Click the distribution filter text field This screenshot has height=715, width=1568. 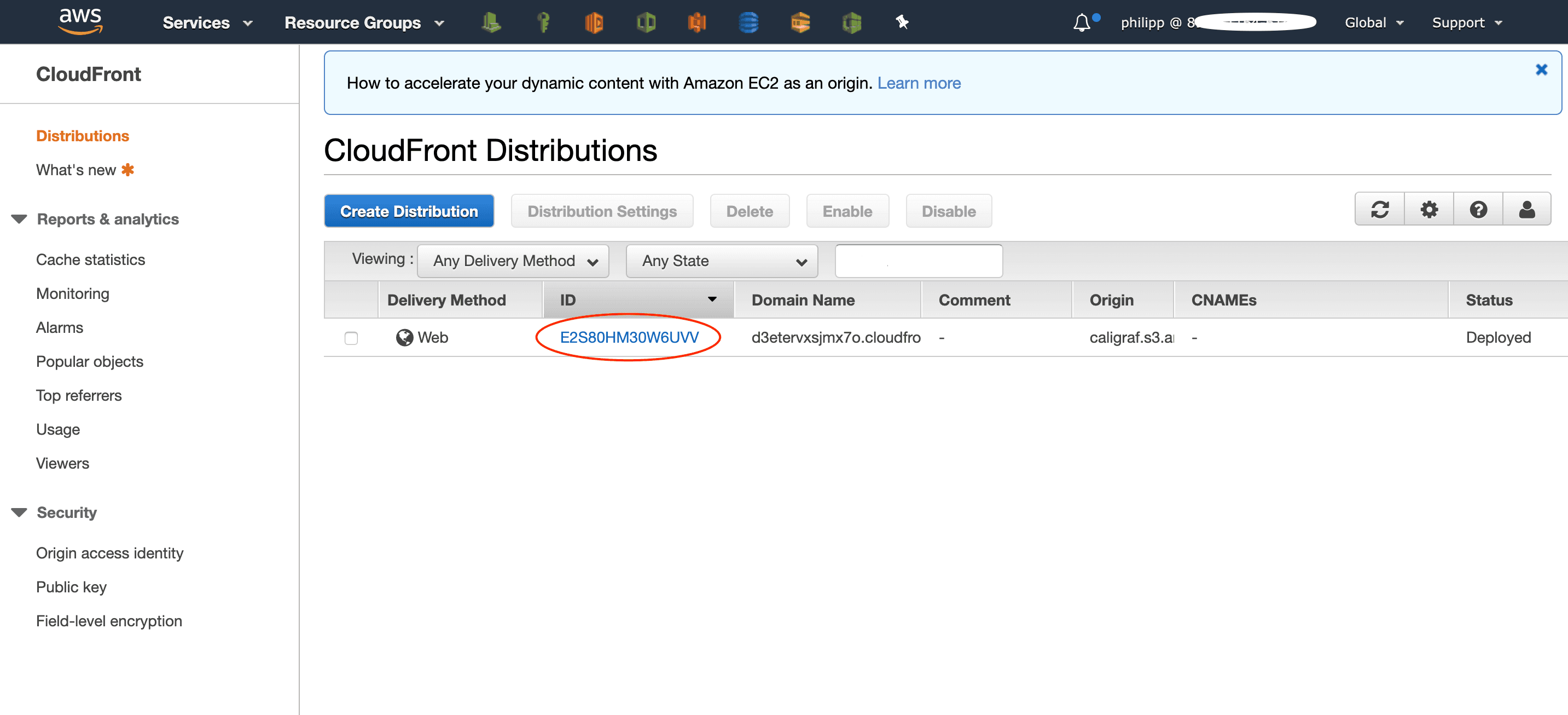(x=918, y=261)
